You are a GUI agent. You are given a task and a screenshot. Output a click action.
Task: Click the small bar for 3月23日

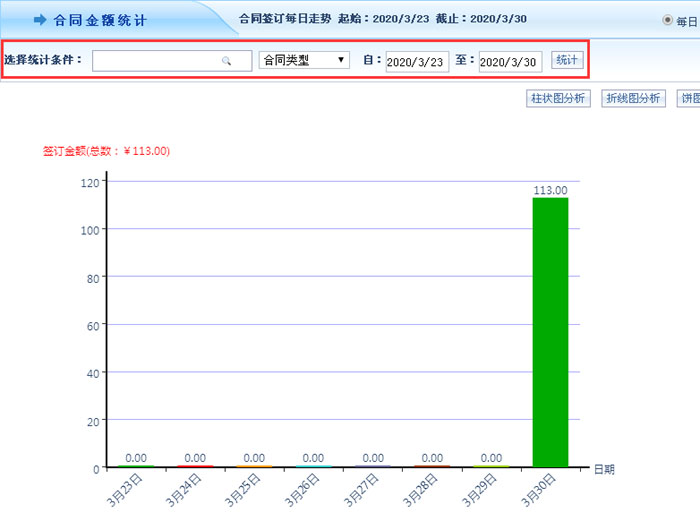click(136, 466)
